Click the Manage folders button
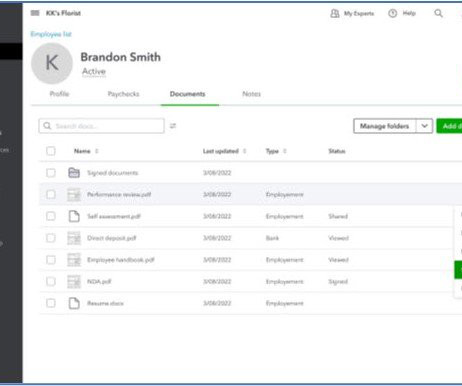Viewport: 462px width, 386px height. 385,126
